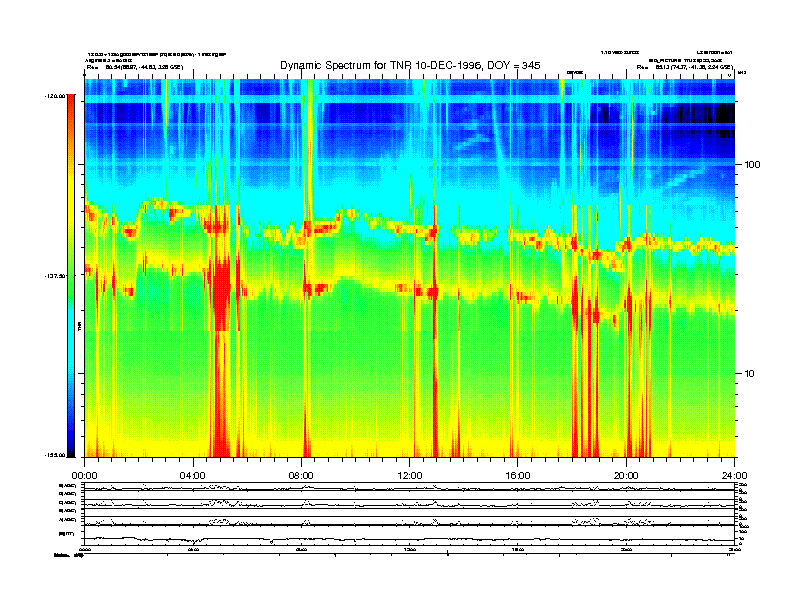This screenshot has width=792, height=612.
Task: Click the 04:00 time axis label
Action: [193, 476]
